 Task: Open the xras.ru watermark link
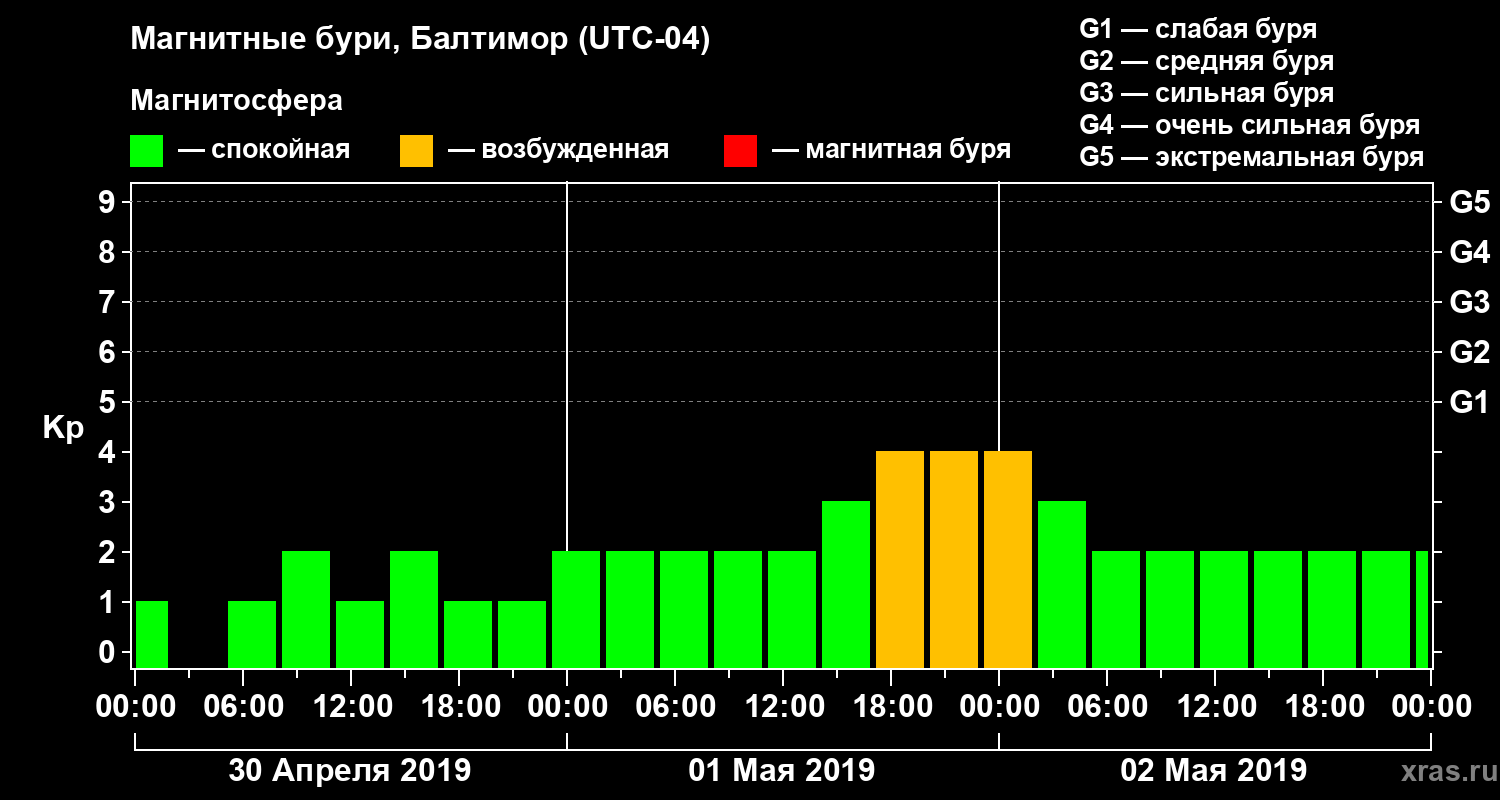pyautogui.click(x=1443, y=771)
